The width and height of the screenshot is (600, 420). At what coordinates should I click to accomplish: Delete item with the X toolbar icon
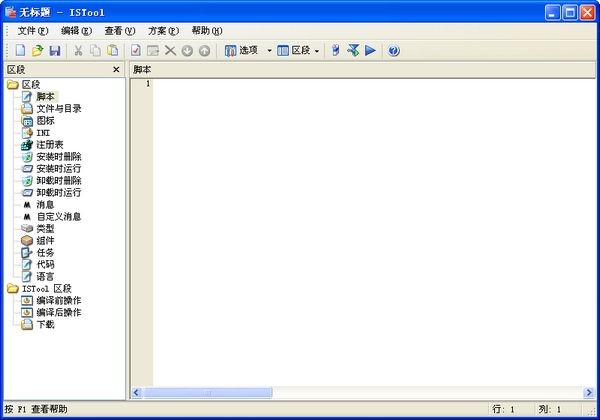[x=170, y=50]
